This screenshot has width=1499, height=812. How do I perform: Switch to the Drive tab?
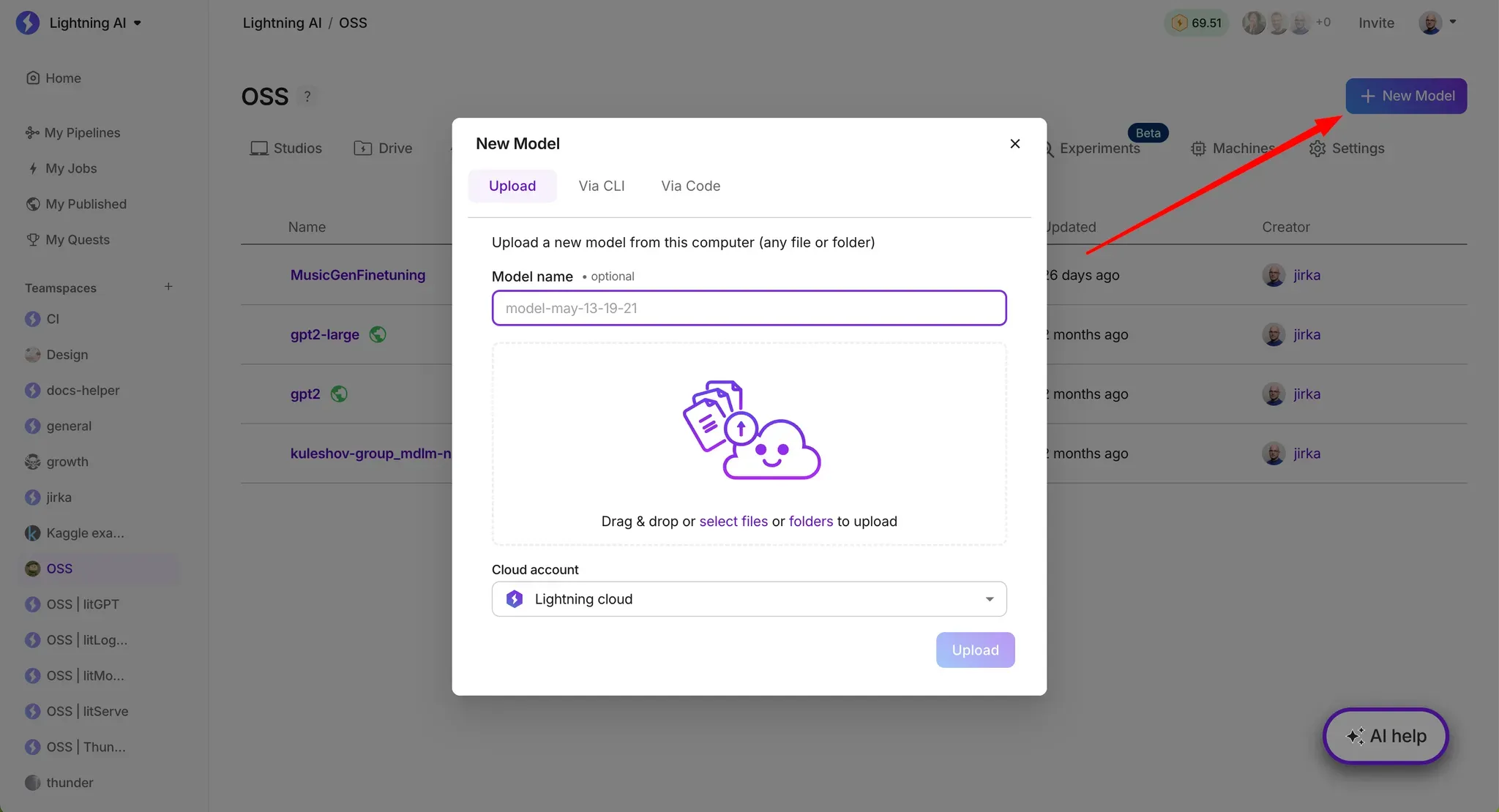pyautogui.click(x=383, y=149)
